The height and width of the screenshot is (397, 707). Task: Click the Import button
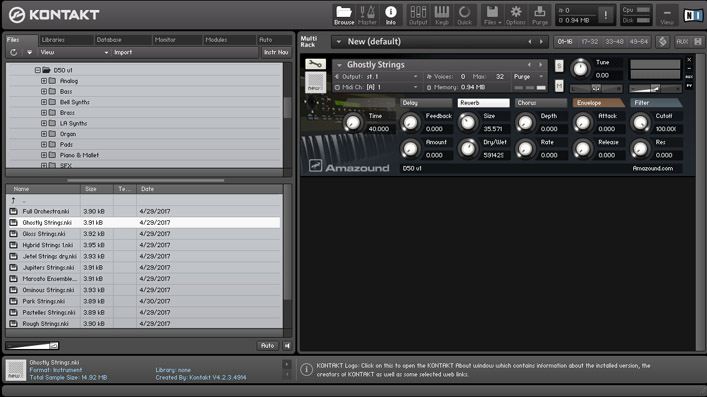click(123, 52)
